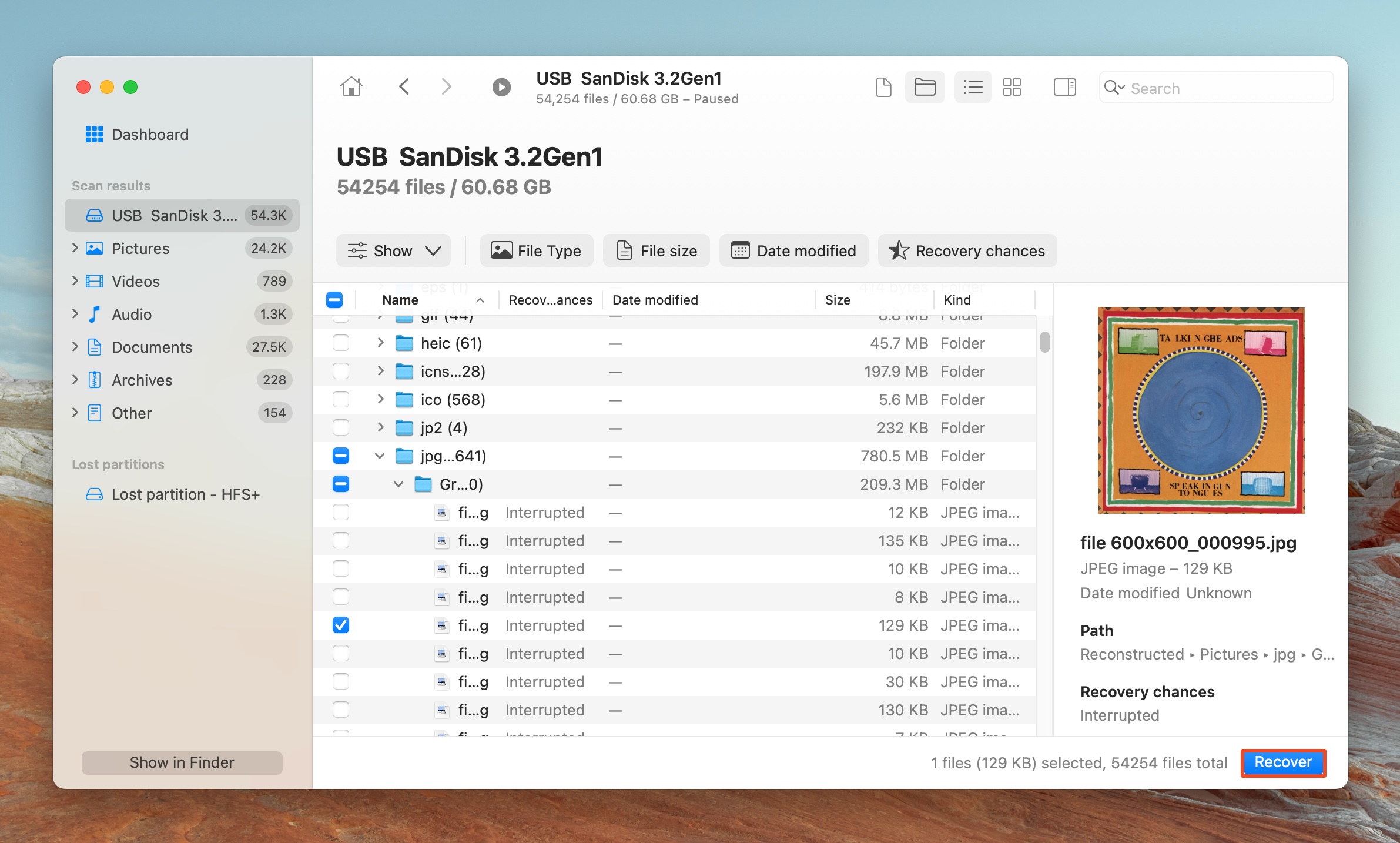The height and width of the screenshot is (843, 1400).
Task: Click the new file icon in toolbar
Action: 882,88
